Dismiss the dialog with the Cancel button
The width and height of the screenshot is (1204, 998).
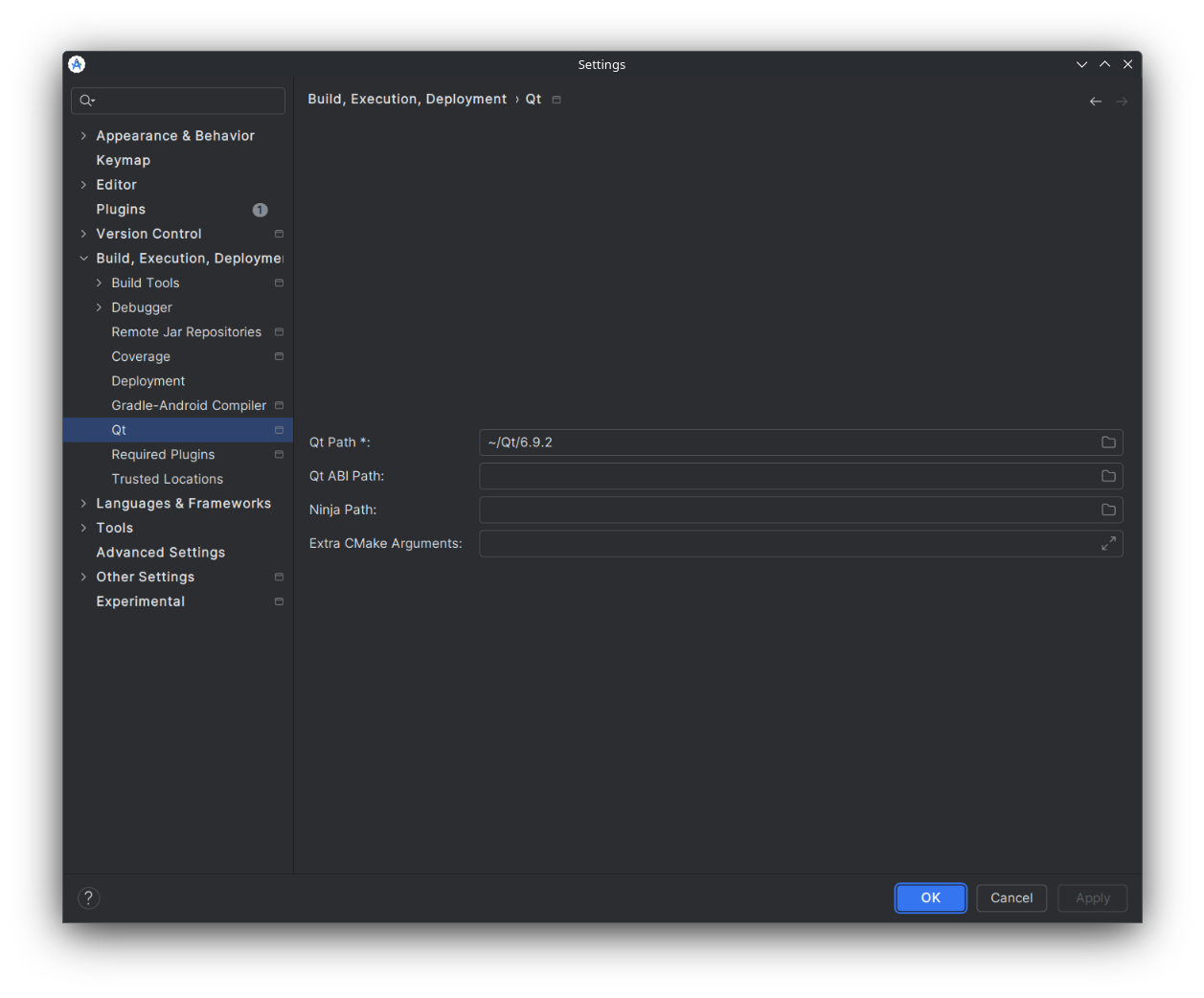point(1011,897)
